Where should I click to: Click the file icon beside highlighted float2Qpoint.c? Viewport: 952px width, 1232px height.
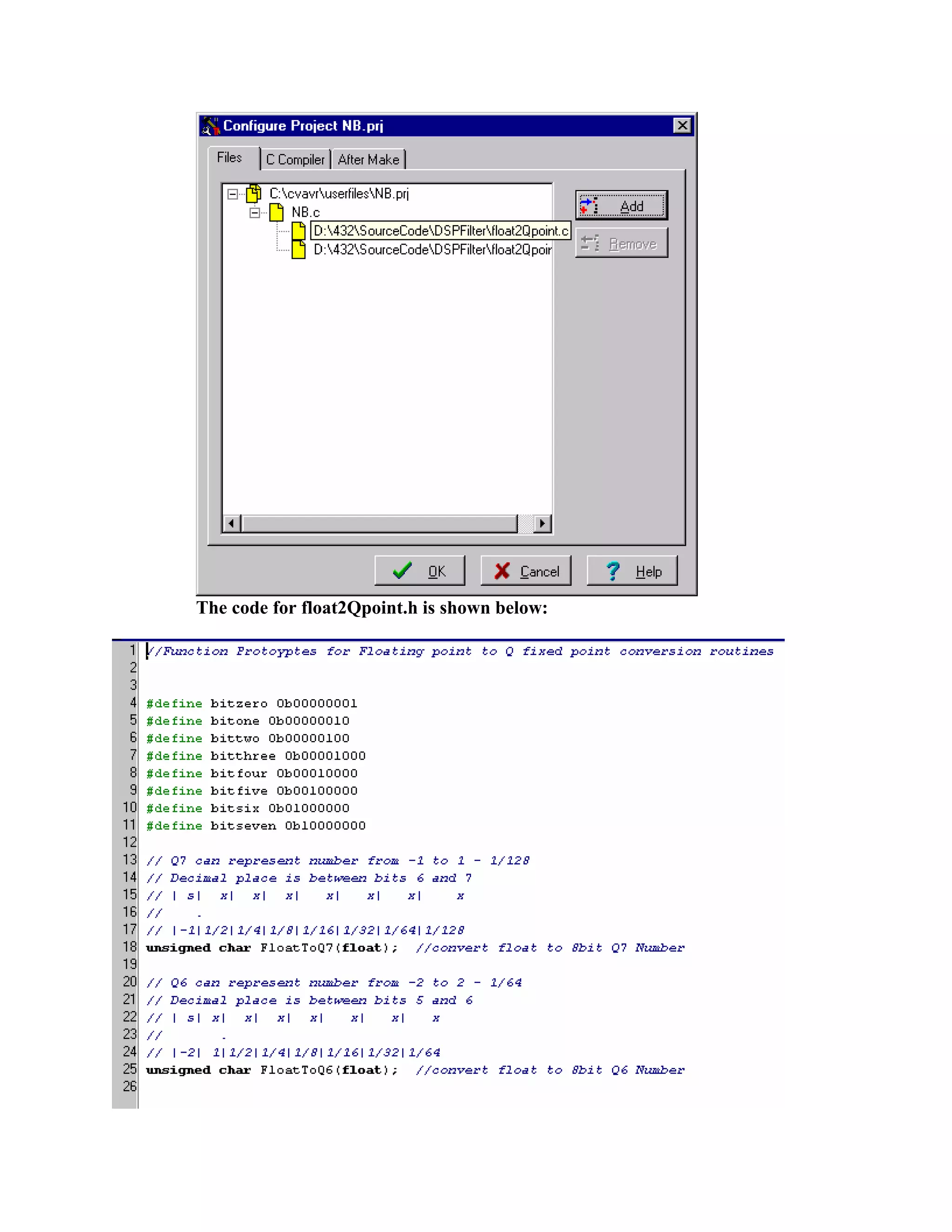point(299,231)
